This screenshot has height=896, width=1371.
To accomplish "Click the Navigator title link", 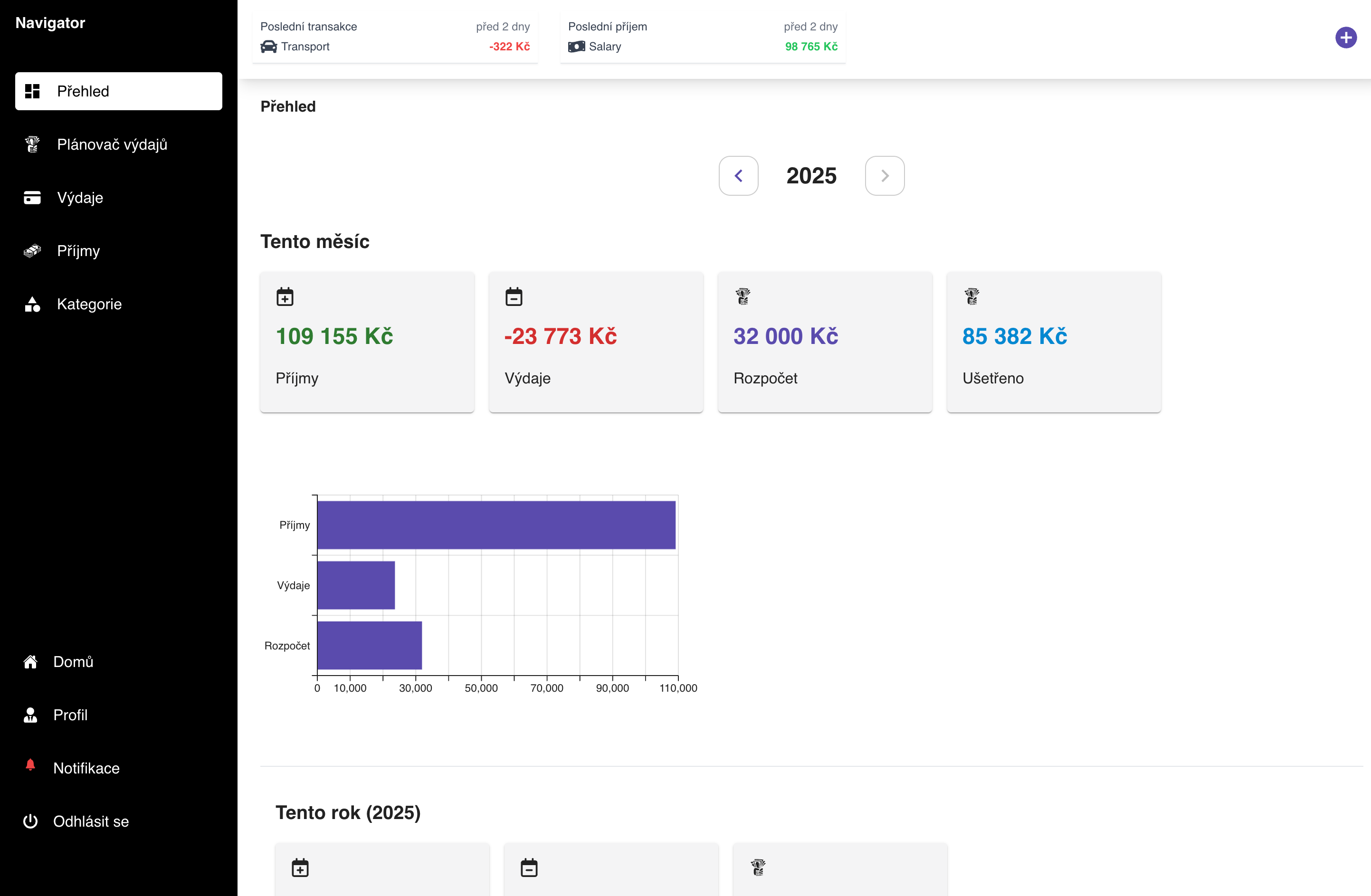I will coord(50,23).
